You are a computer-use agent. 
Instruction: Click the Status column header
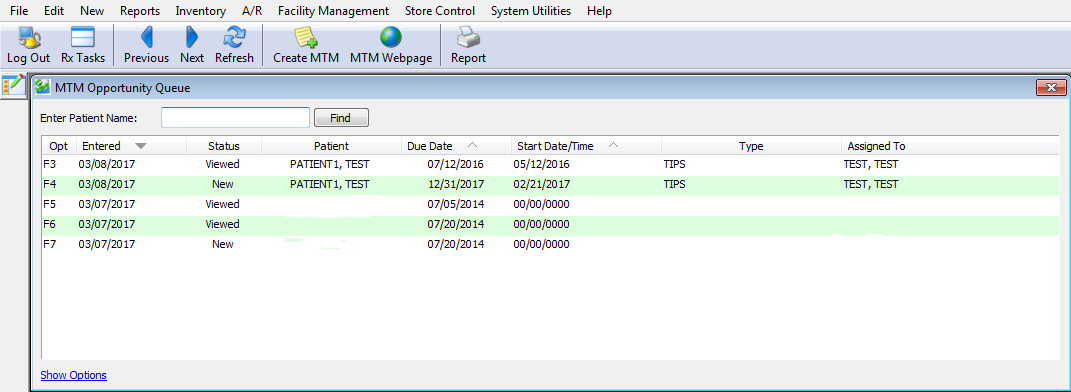(x=224, y=145)
